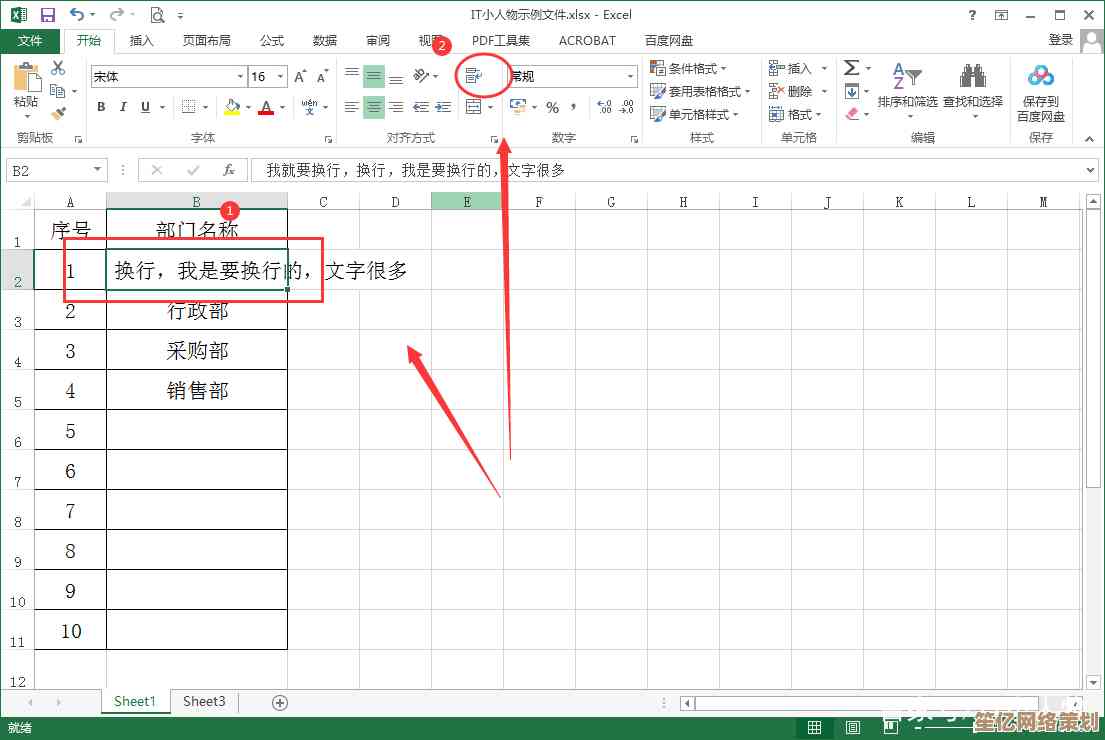Toggle center horizontal alignment
Screen dimensions: 1105x740
[x=373, y=107]
